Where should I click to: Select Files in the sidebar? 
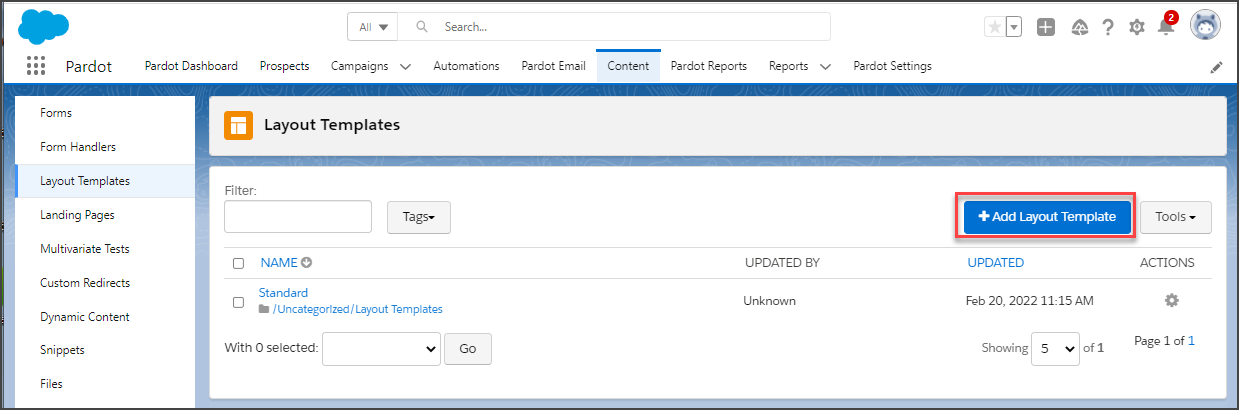click(52, 384)
